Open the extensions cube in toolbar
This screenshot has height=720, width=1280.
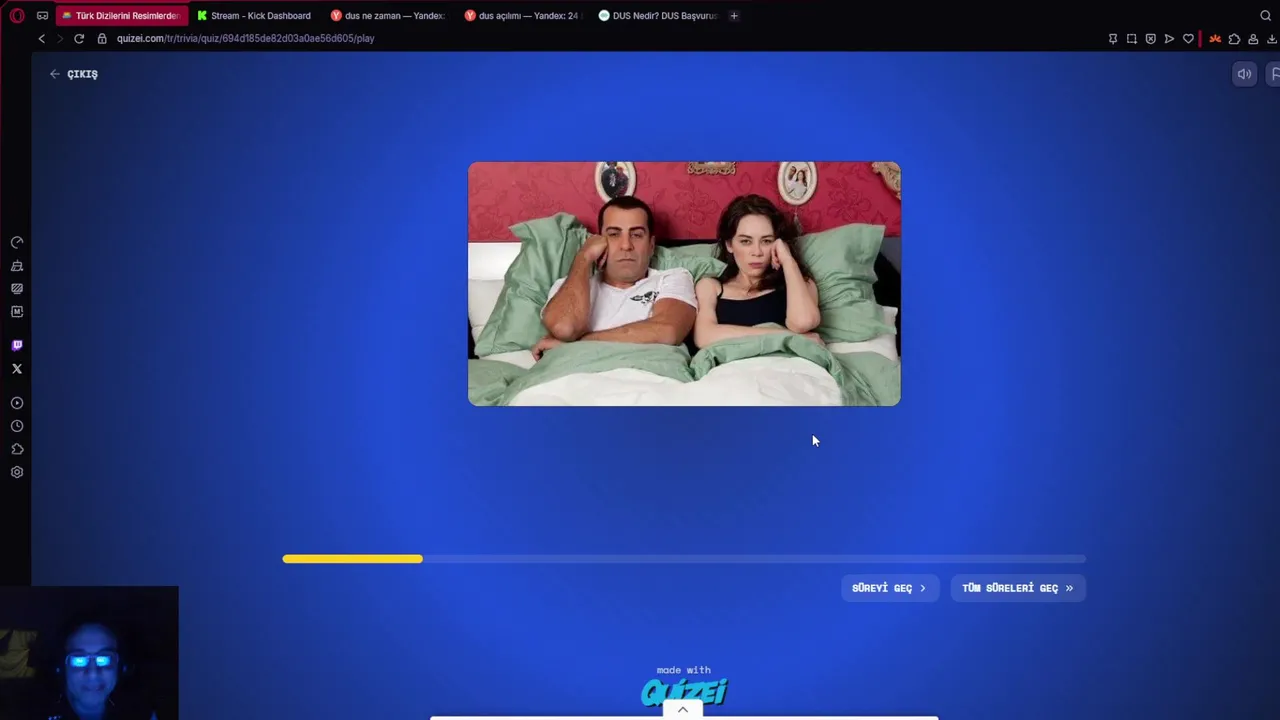[1234, 39]
